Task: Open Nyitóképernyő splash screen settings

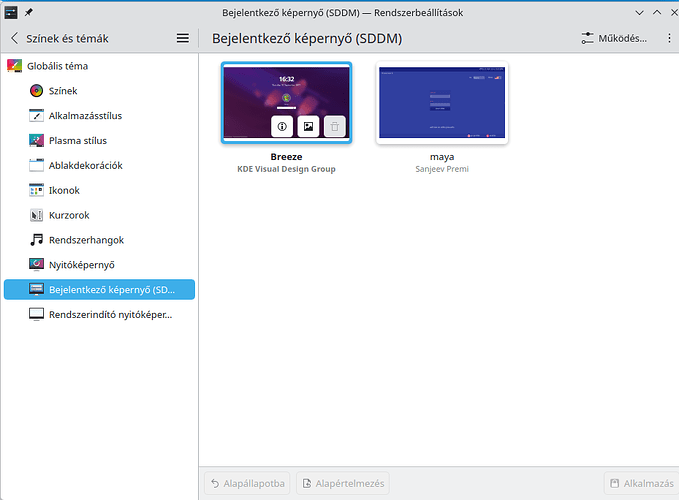Action: (81, 265)
